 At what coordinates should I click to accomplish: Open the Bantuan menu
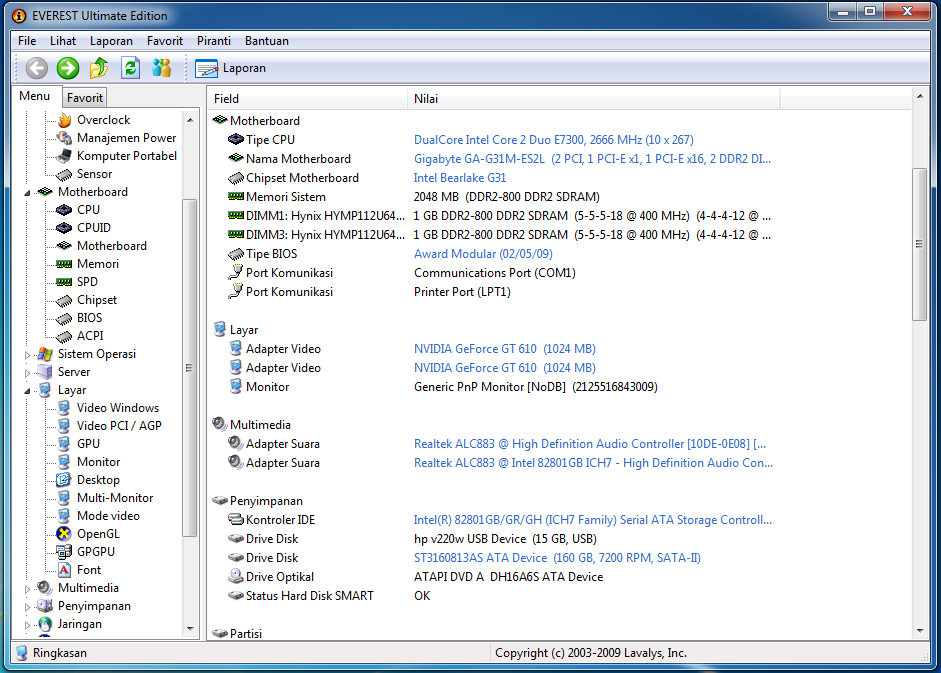coord(266,41)
